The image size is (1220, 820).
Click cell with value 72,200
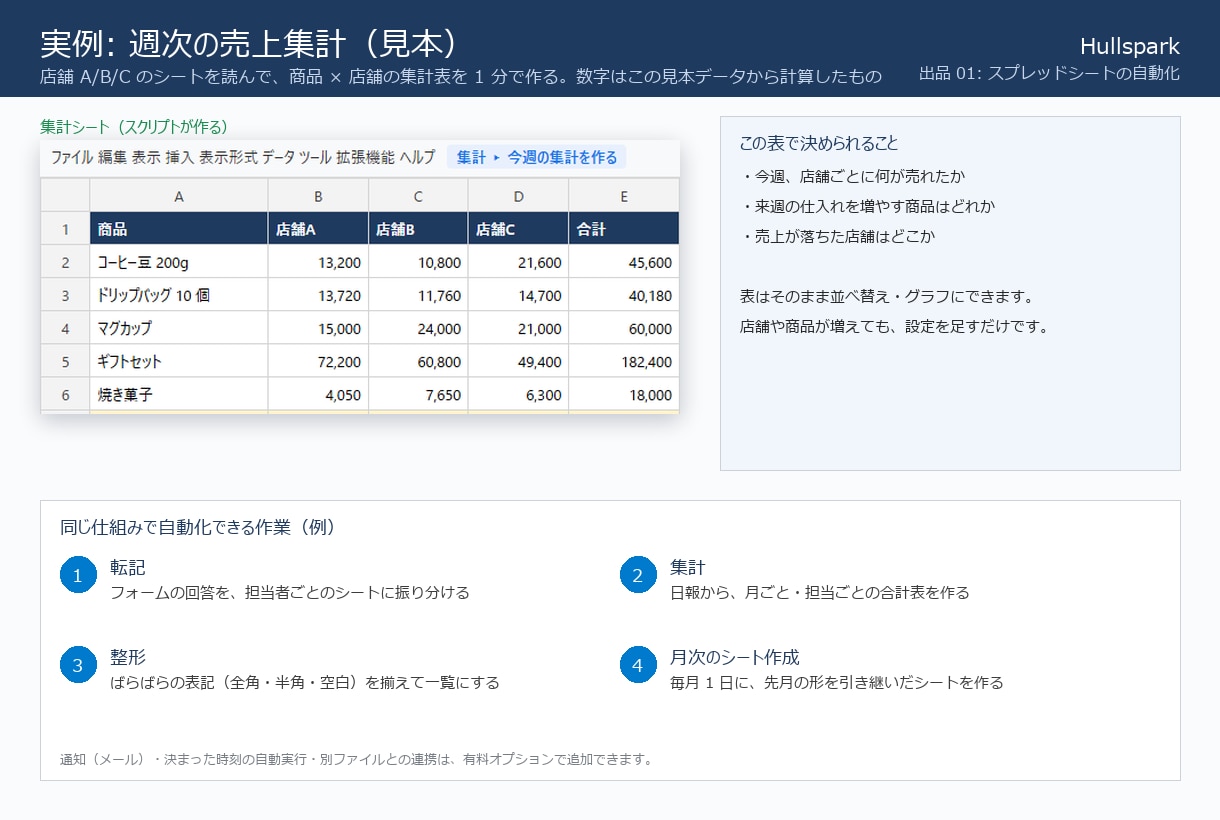[318, 361]
